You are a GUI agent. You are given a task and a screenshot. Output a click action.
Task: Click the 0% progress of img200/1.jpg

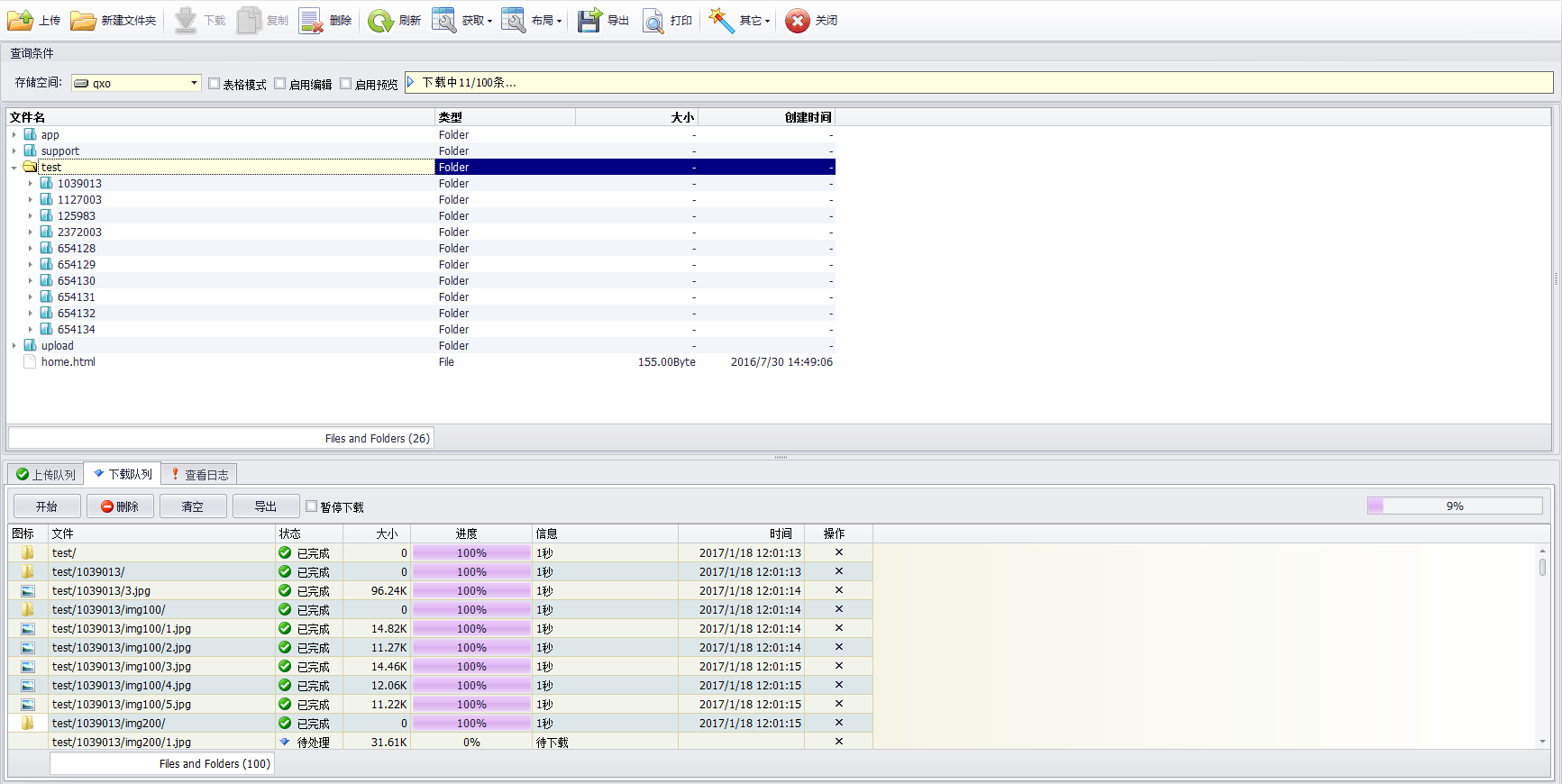(x=471, y=743)
